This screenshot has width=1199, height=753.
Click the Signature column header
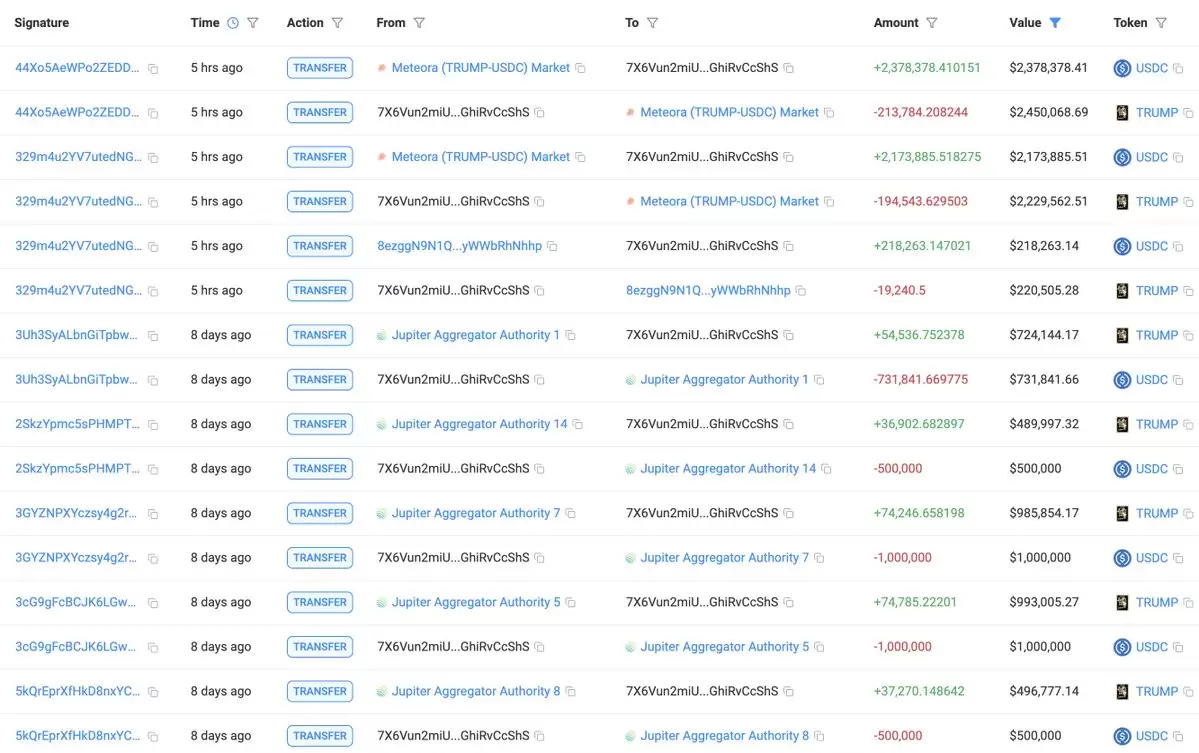41,23
